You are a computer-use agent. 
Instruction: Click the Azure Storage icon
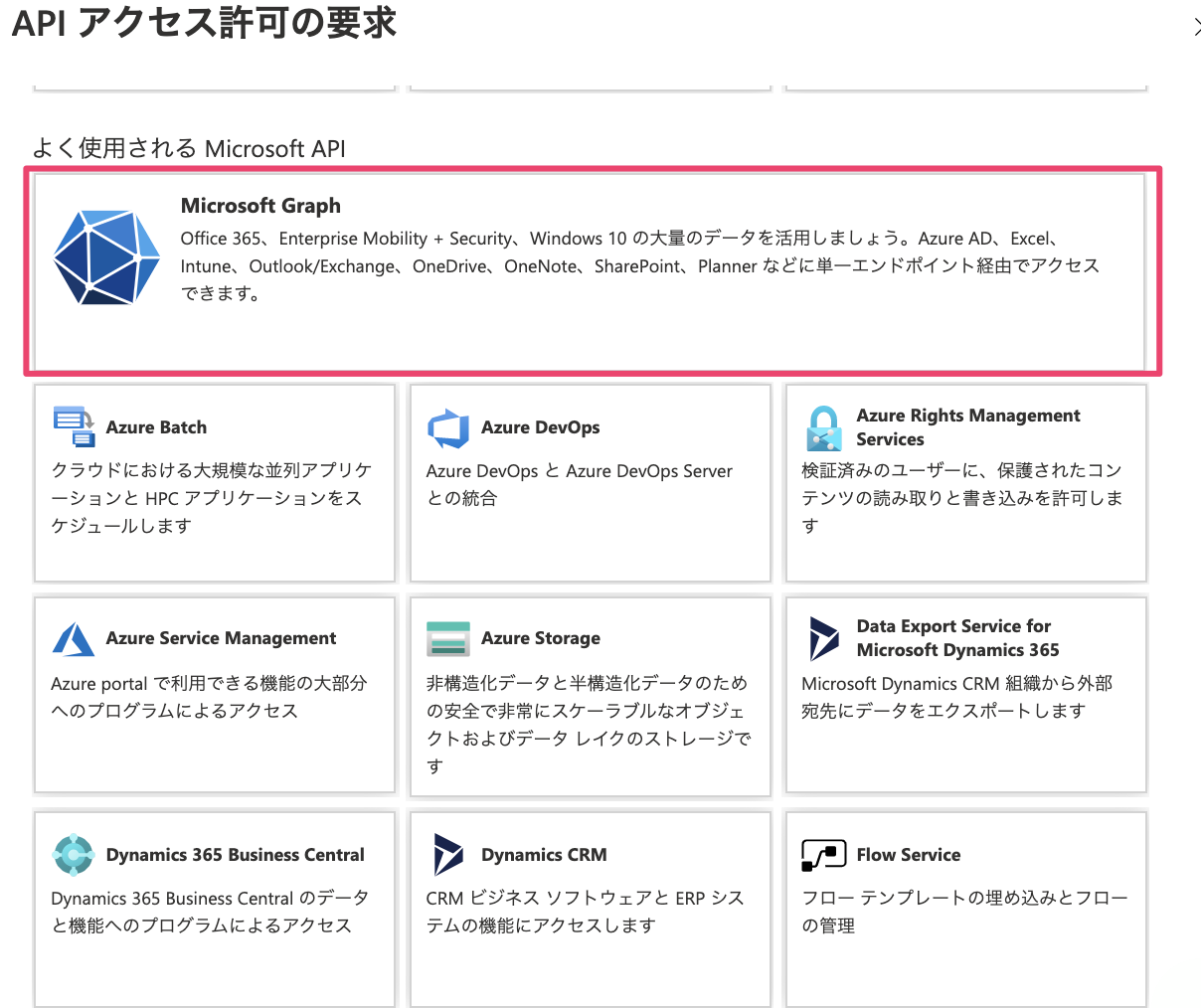pos(448,639)
